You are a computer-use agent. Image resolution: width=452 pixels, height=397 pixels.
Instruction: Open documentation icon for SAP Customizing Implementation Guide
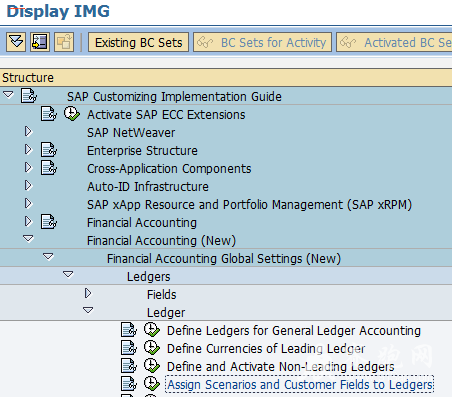click(29, 96)
